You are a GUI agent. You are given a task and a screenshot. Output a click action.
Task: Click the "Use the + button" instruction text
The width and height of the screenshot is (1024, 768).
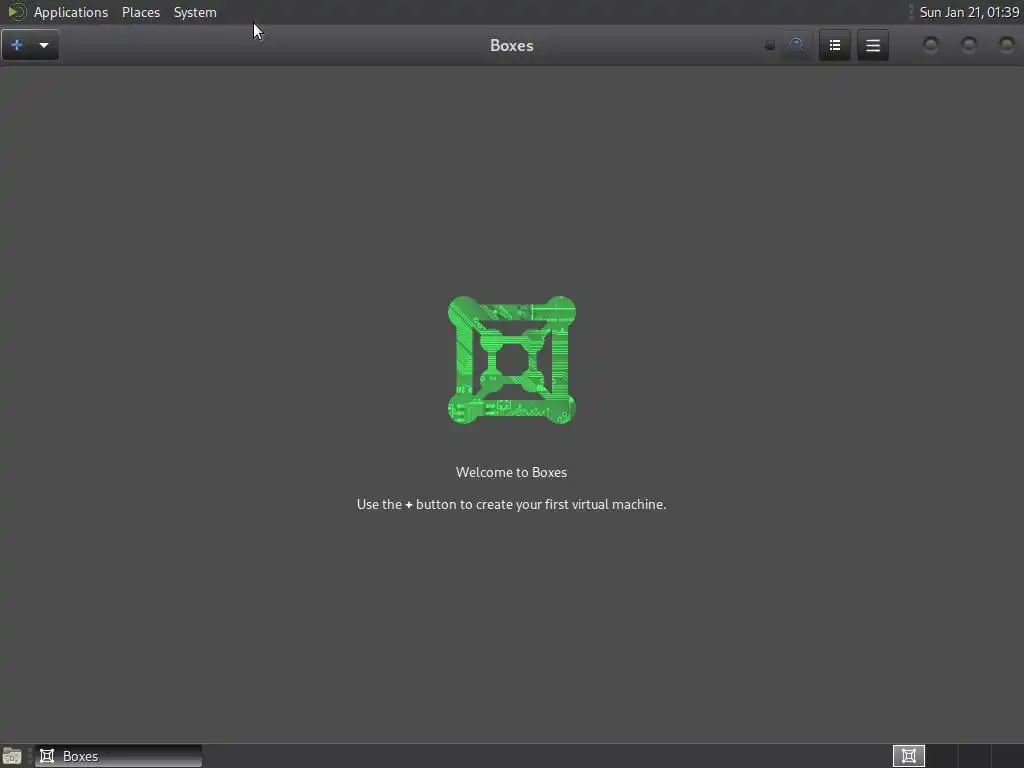click(x=511, y=504)
